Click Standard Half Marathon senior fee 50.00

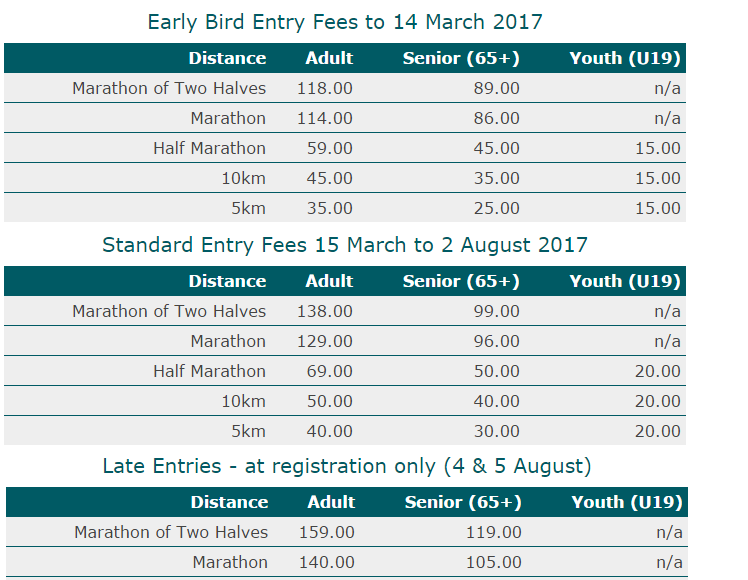[x=497, y=372]
